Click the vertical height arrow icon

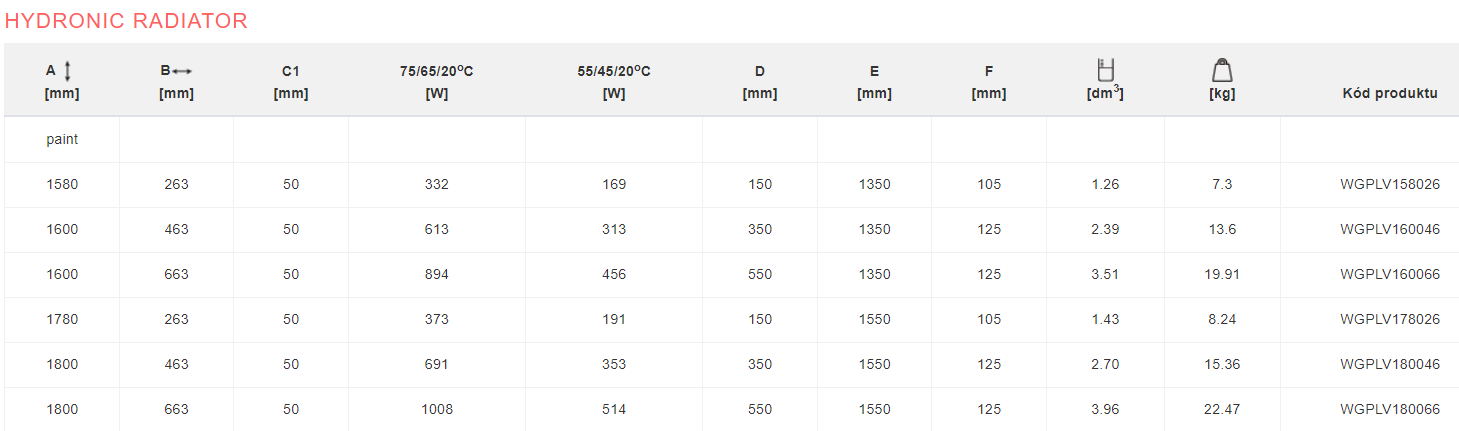click(68, 71)
